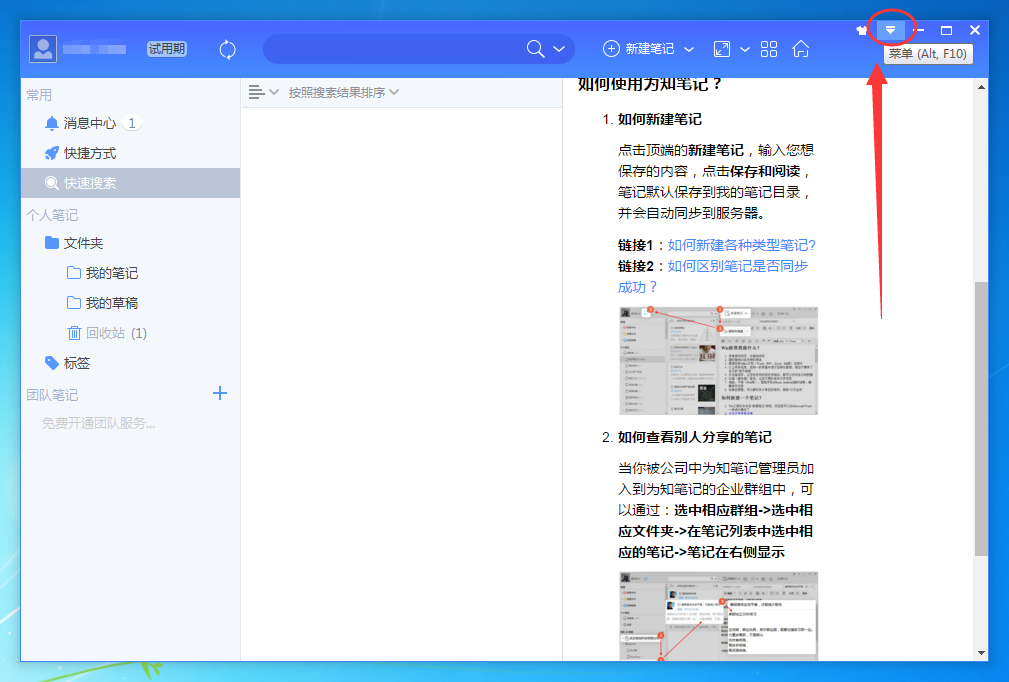1009x682 pixels.
Task: Click the sync refresh icon
Action: point(227,49)
